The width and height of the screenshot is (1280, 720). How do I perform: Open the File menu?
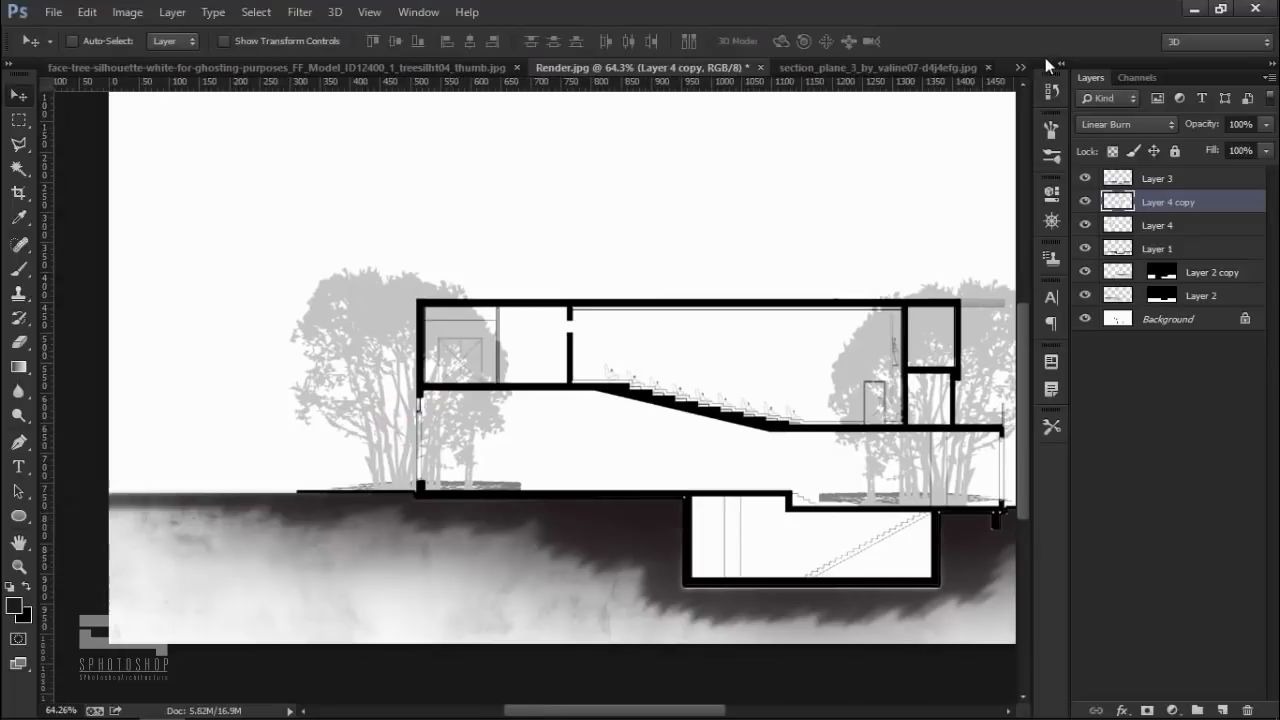click(x=53, y=12)
